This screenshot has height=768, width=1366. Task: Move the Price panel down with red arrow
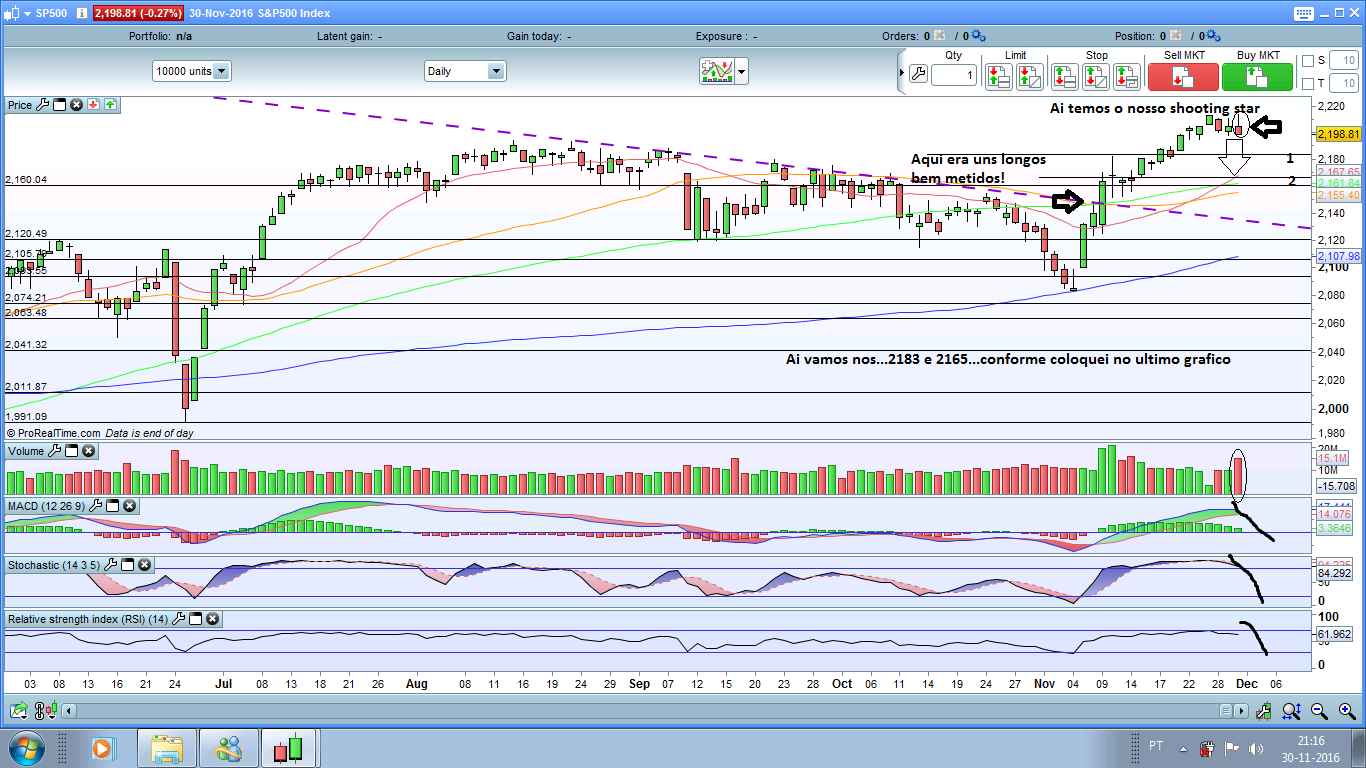pos(93,104)
